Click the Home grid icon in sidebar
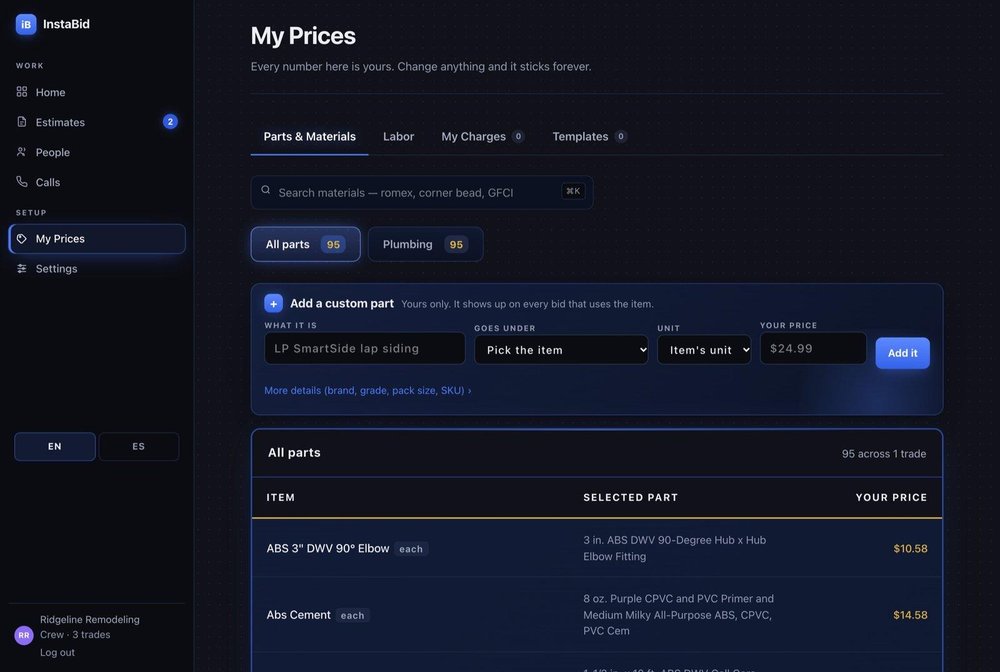Screen dimensions: 1000x672 tap(22, 92)
